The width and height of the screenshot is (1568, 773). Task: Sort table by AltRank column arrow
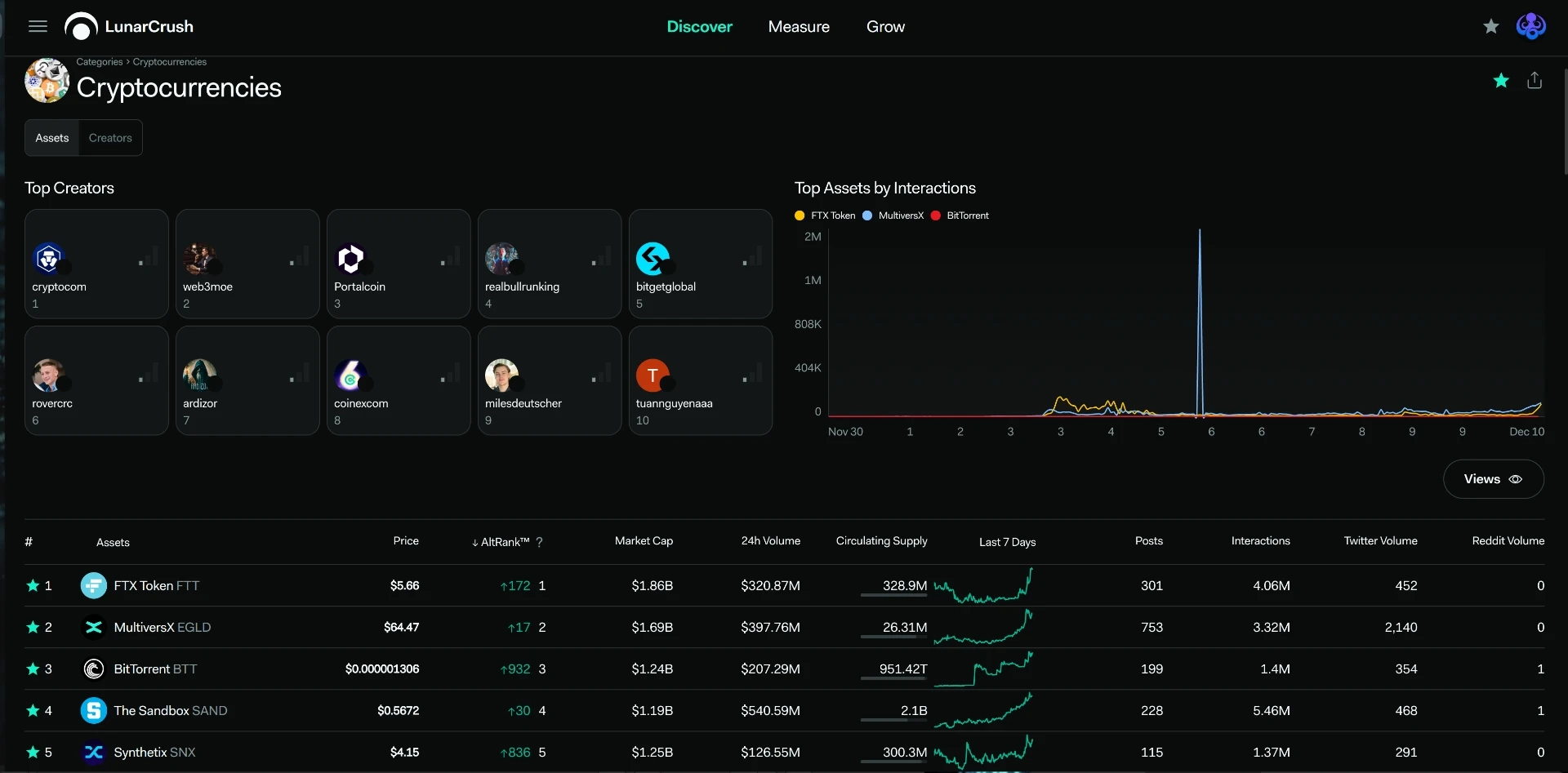click(475, 543)
